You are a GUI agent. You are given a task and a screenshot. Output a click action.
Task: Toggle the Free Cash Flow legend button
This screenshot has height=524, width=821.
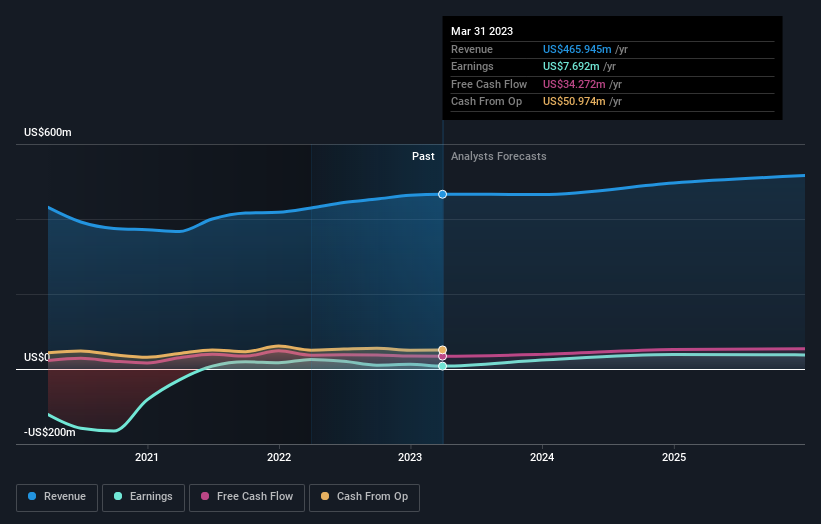247,497
